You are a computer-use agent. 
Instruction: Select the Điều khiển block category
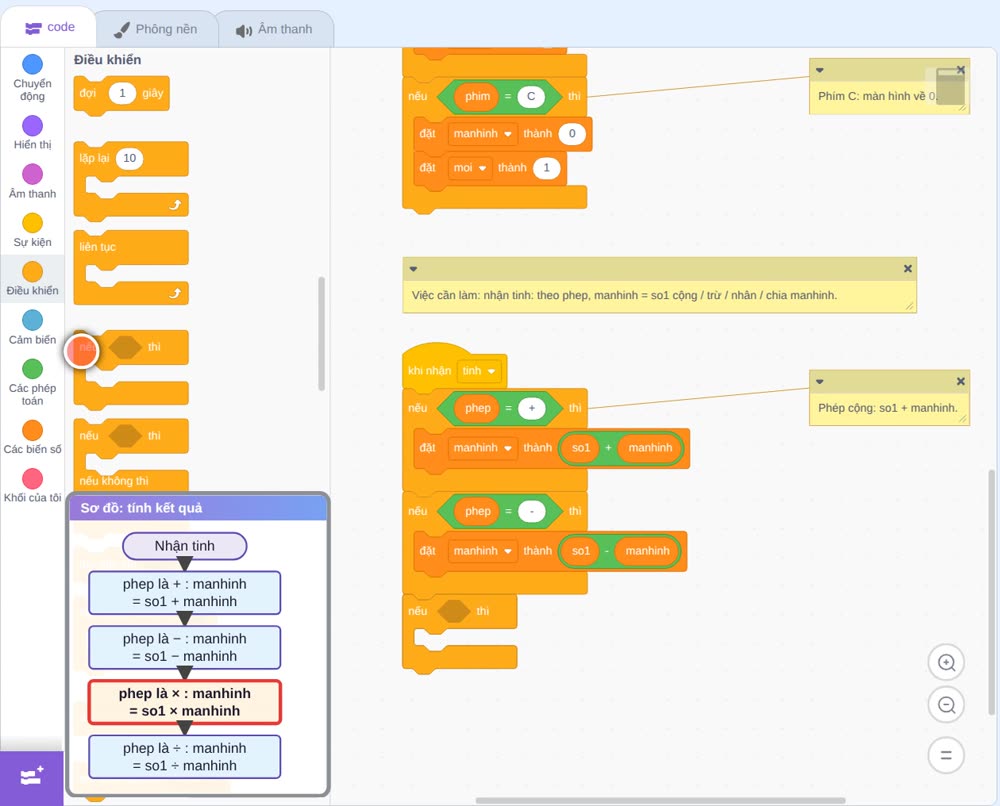point(32,279)
